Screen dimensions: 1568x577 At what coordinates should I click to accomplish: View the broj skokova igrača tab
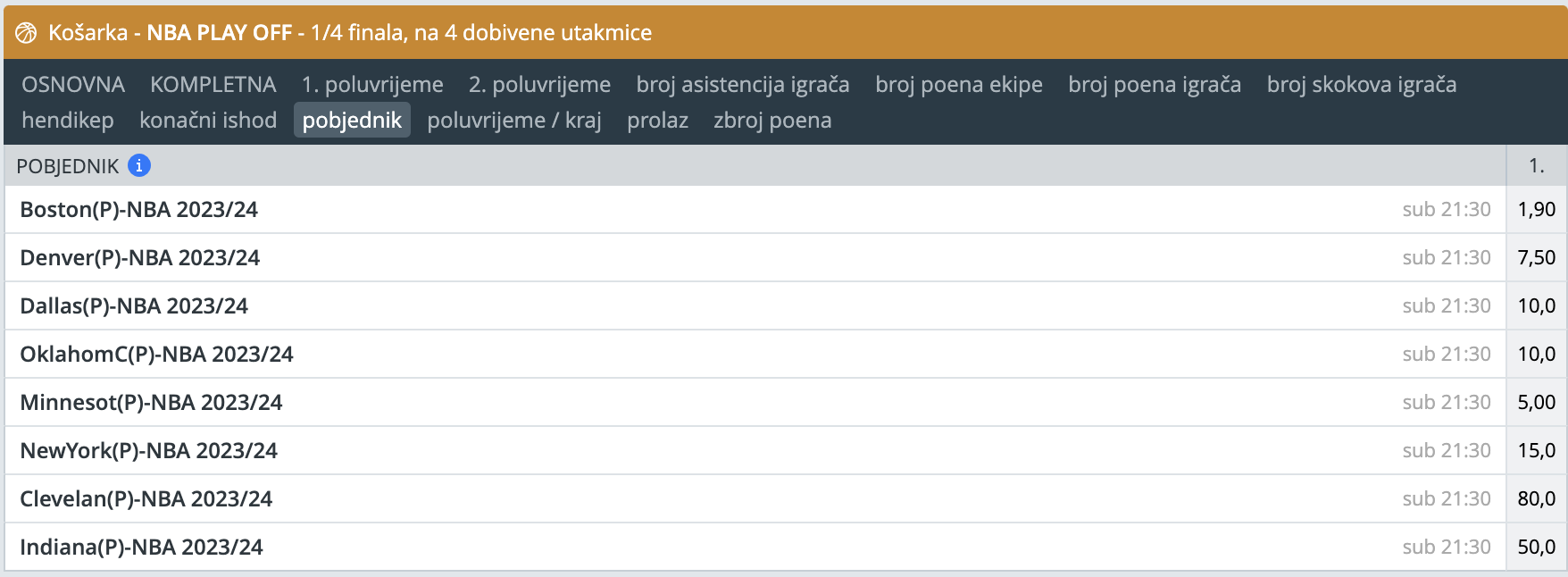click(x=1362, y=85)
